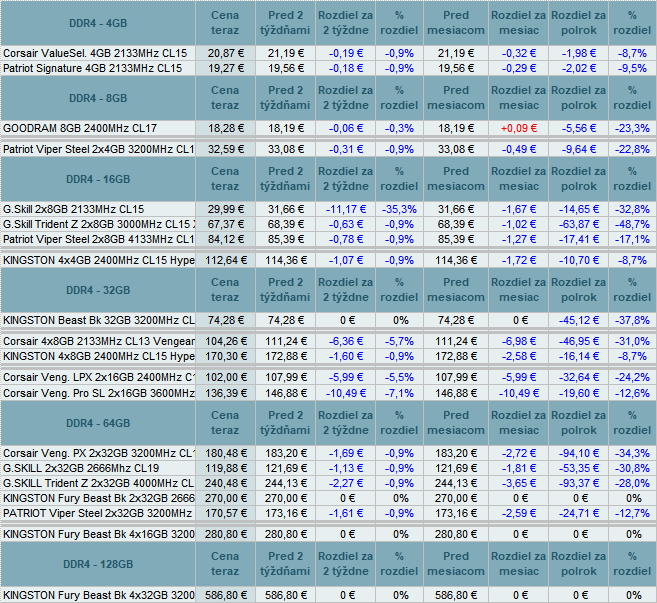The width and height of the screenshot is (657, 603).
Task: Click the -94,10 € half-year difference cell
Action: 579,453
